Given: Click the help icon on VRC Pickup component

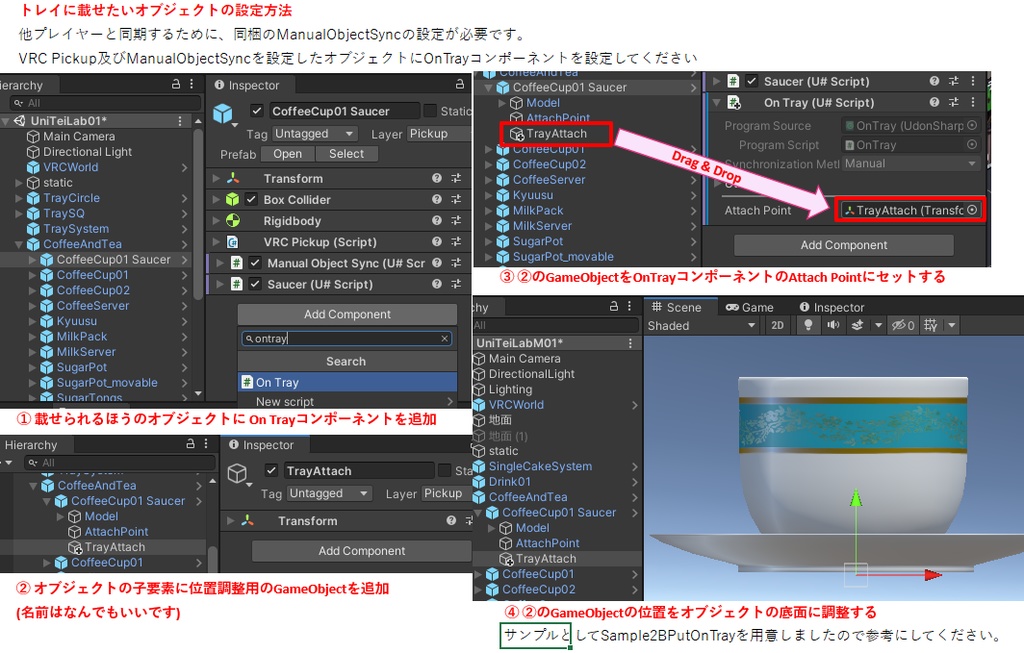Looking at the screenshot, I should click(435, 242).
